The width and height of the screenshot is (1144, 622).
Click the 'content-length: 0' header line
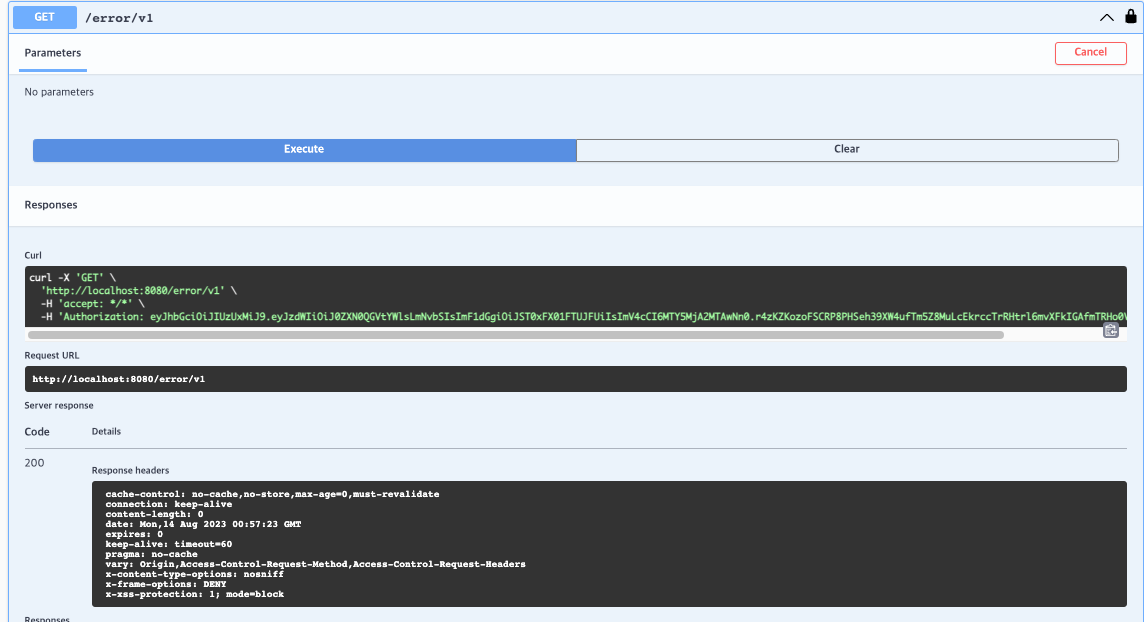point(155,515)
